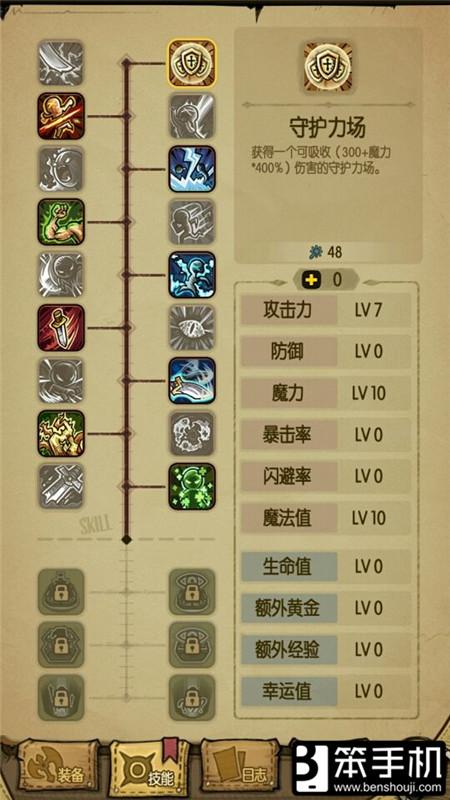The height and width of the screenshot is (800, 450).
Task: Click the grayed-out crossed swords skill
Action: tap(61, 486)
